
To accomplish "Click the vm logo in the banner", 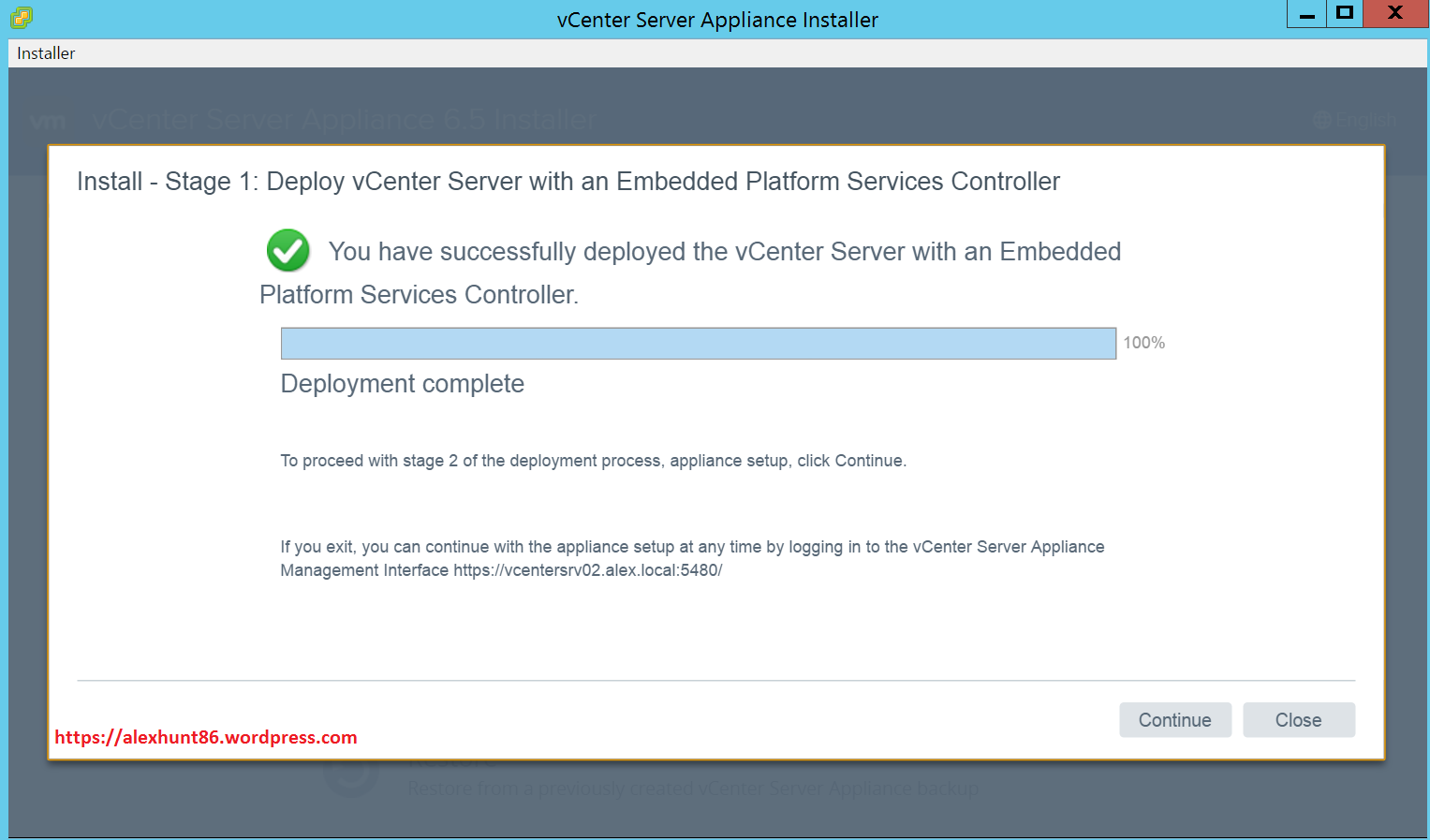I will 48,120.
